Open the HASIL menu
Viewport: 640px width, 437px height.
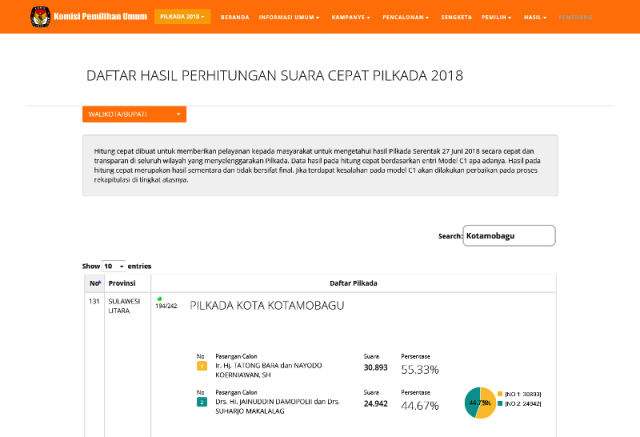535,17
